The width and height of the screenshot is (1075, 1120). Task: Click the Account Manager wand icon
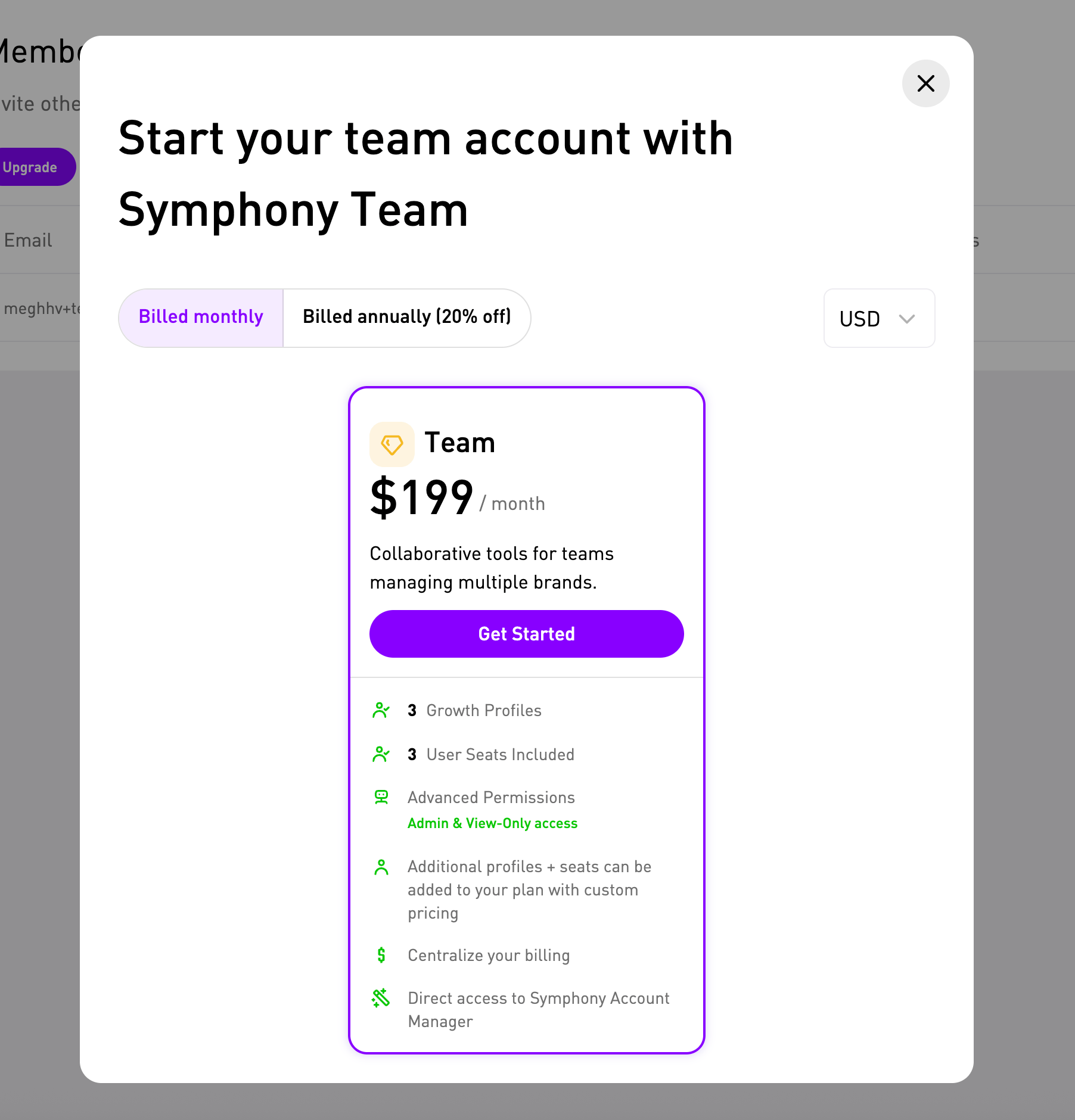click(x=381, y=998)
